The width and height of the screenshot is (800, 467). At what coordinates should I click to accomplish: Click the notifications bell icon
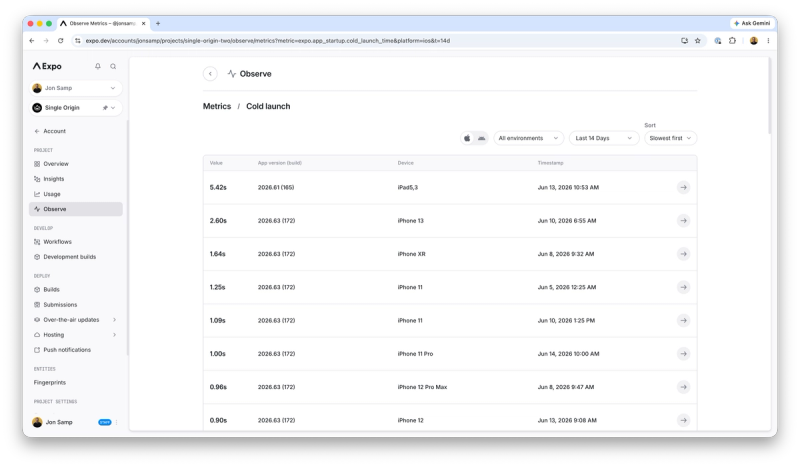pyautogui.click(x=97, y=66)
